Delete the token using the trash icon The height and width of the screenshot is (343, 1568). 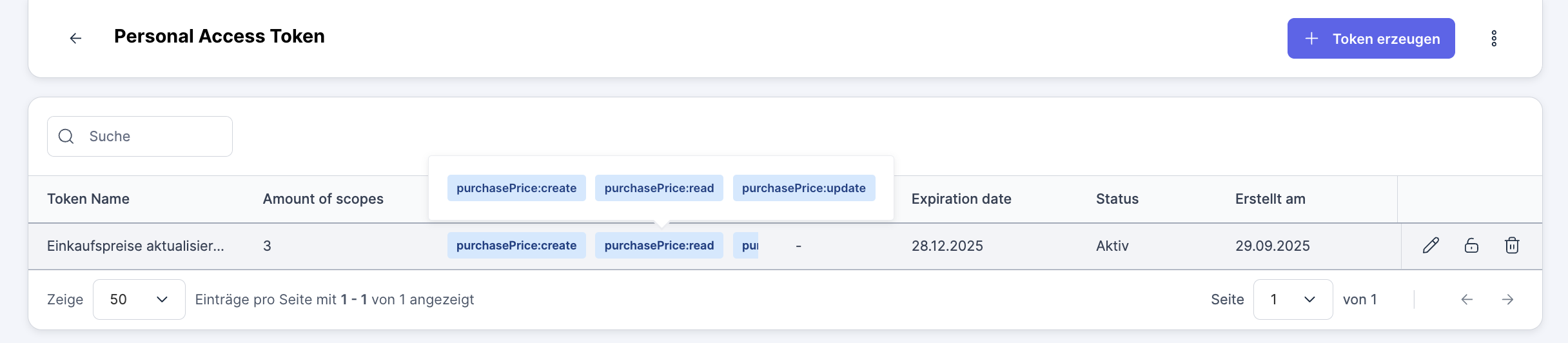coord(1512,246)
